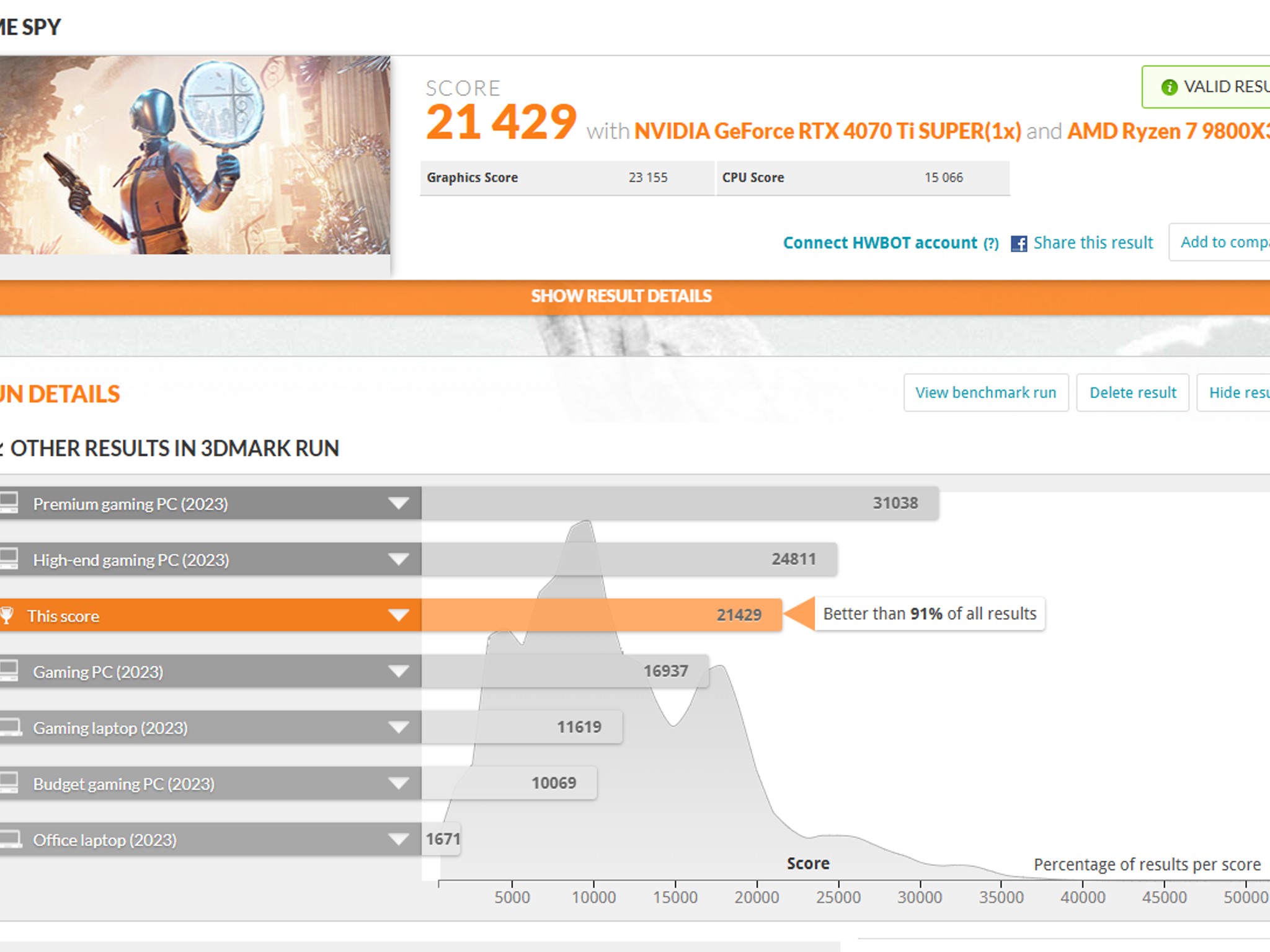The width and height of the screenshot is (1270, 952).
Task: Expand the Premium gaming PC (2023) row arrow
Action: [398, 503]
